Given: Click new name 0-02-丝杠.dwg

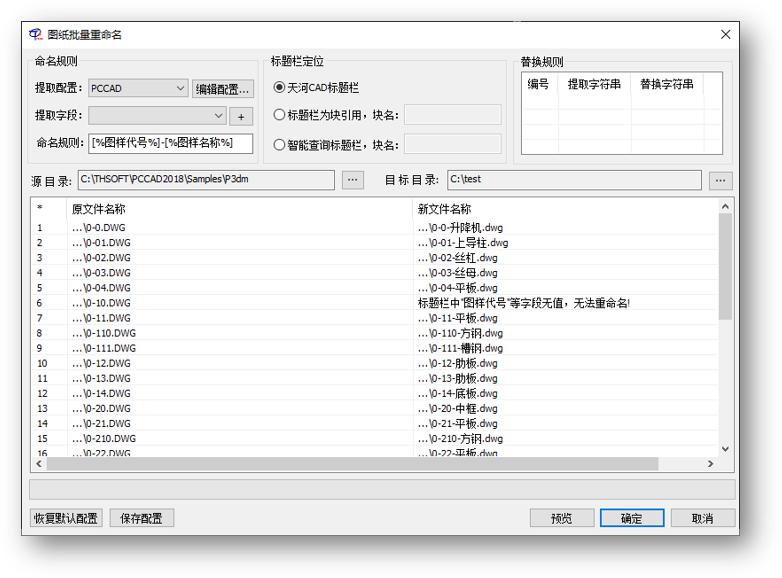Looking at the screenshot, I should click(x=458, y=258).
